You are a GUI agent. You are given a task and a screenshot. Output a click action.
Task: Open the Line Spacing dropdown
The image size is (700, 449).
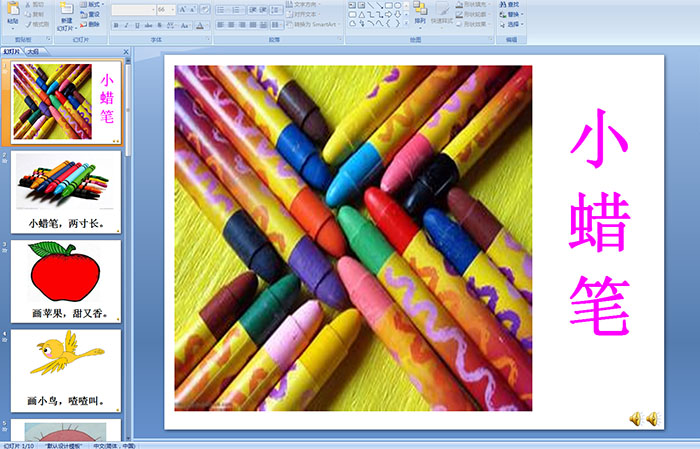click(x=276, y=9)
